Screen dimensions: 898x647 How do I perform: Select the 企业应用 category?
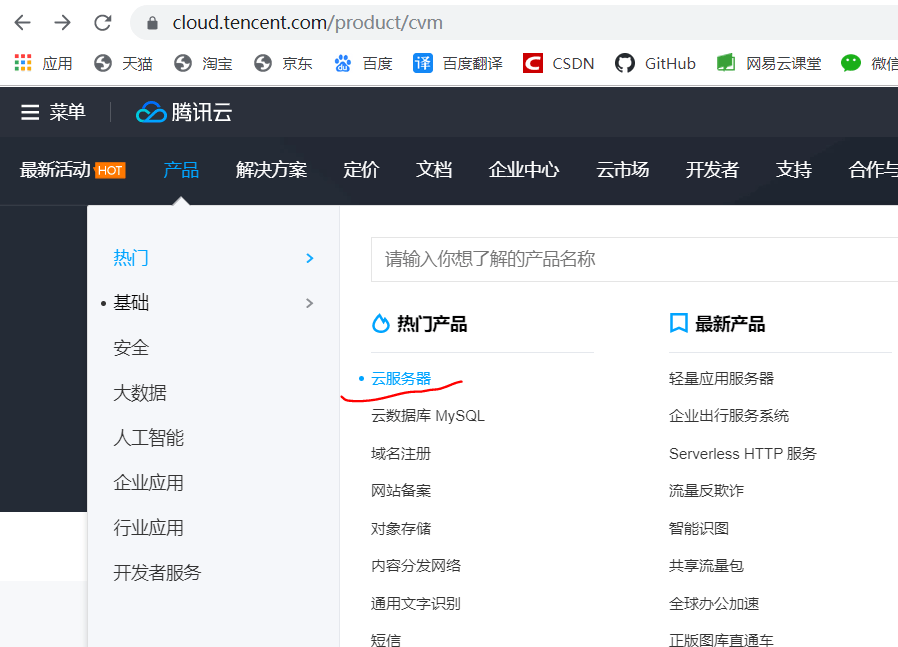(x=148, y=483)
